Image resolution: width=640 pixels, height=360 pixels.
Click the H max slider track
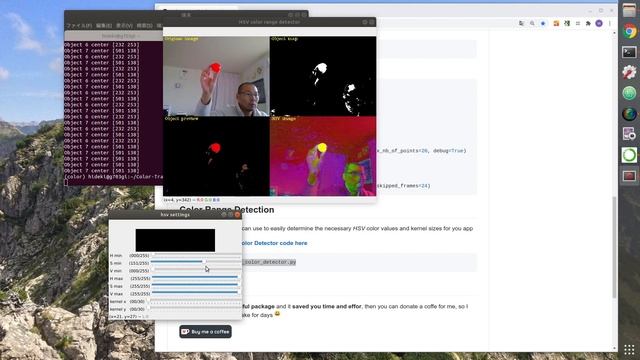pyautogui.click(x=196, y=277)
